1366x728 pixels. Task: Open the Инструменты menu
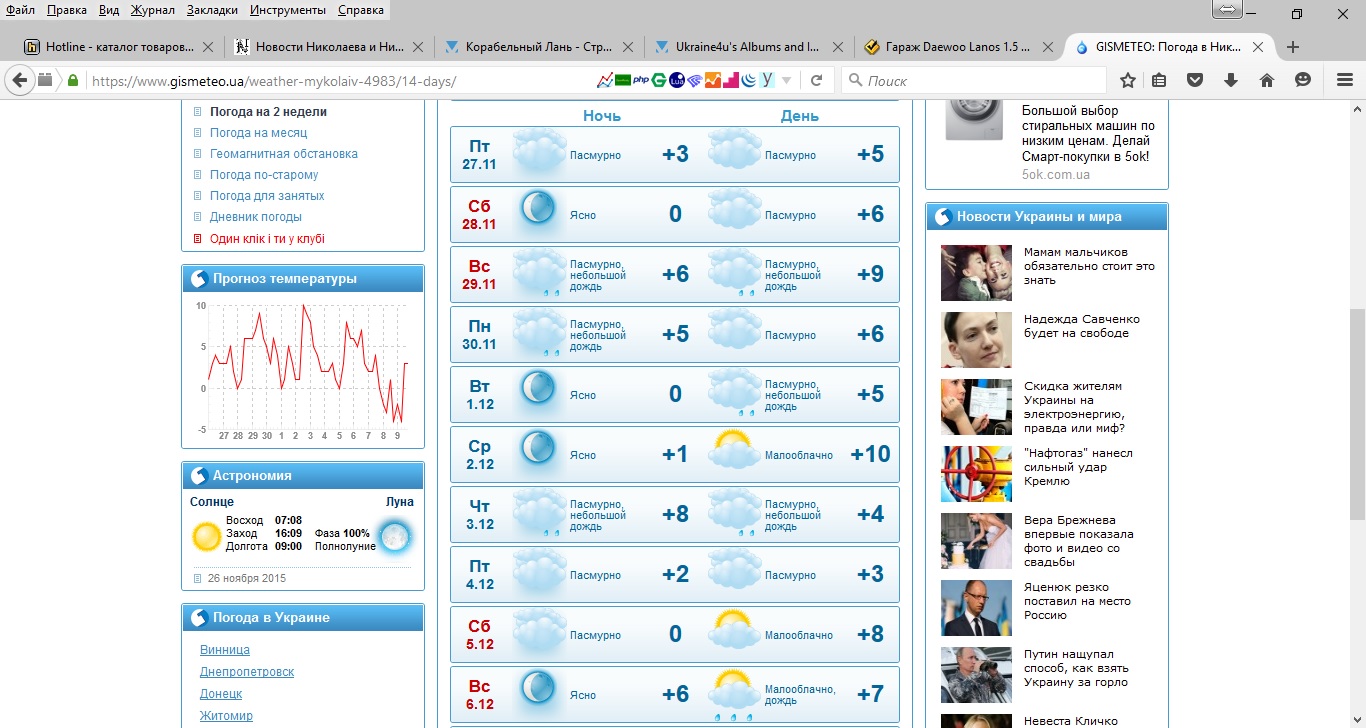pyautogui.click(x=288, y=10)
